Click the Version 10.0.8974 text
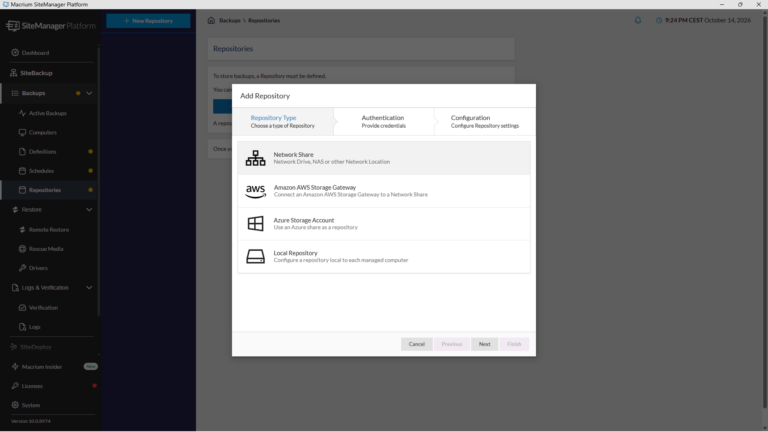 coord(31,421)
